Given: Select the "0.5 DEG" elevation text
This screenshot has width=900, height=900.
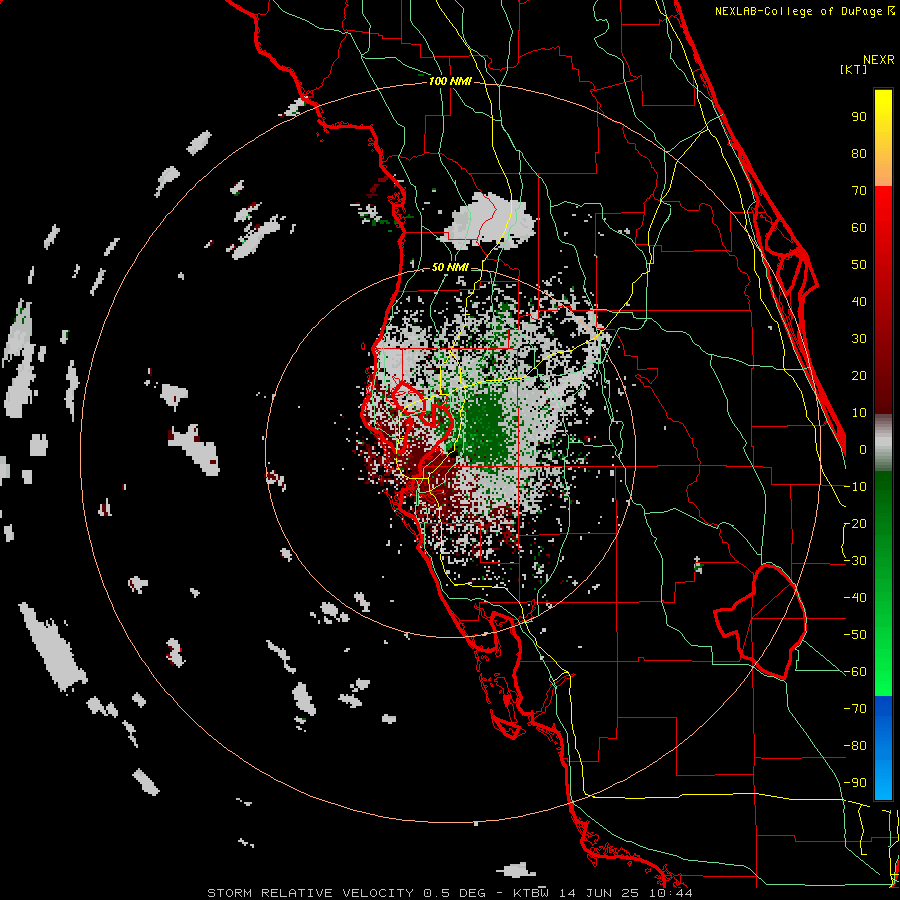Looking at the screenshot, I should click(x=455, y=893).
